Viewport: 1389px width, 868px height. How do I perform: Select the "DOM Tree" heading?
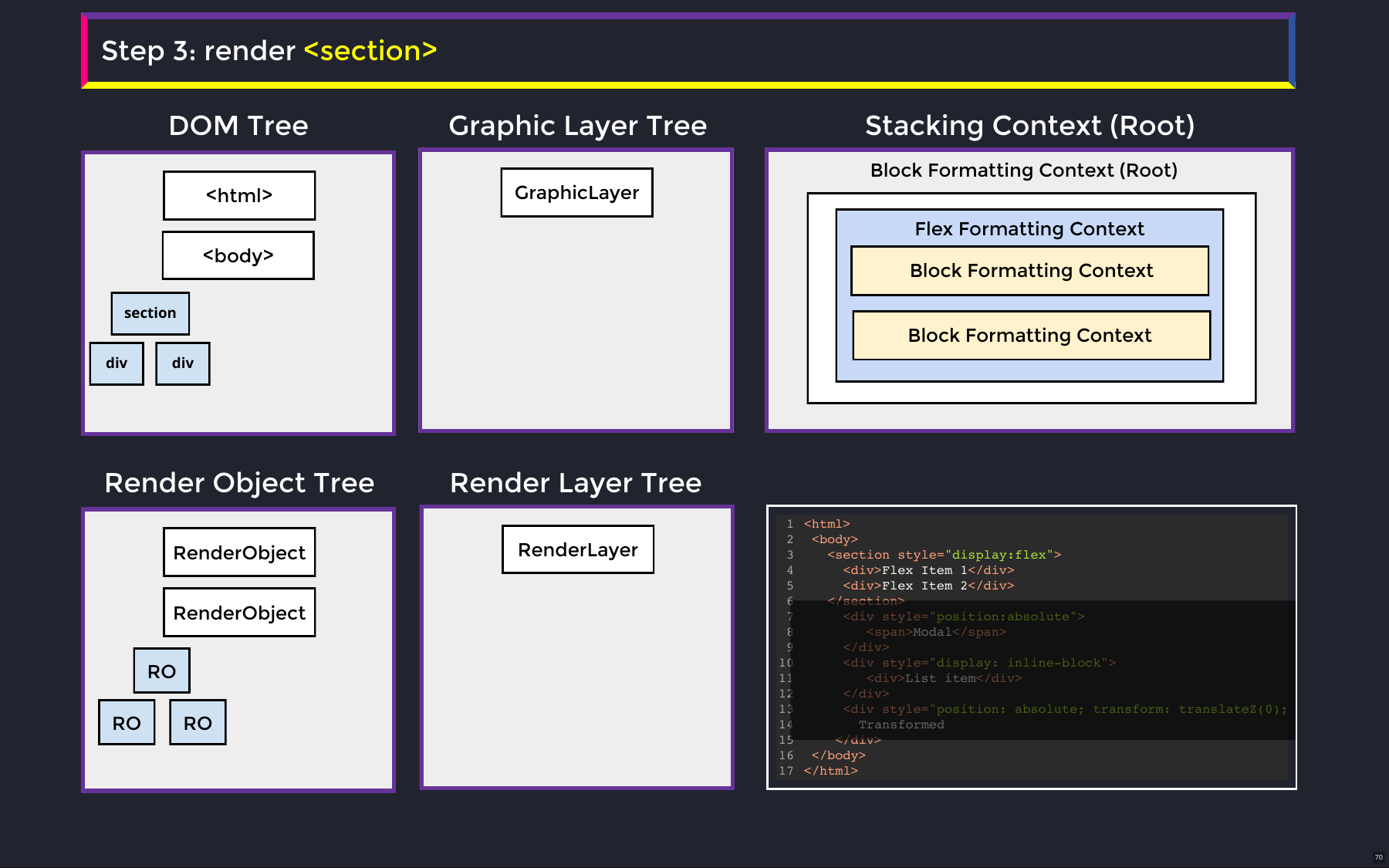click(238, 126)
